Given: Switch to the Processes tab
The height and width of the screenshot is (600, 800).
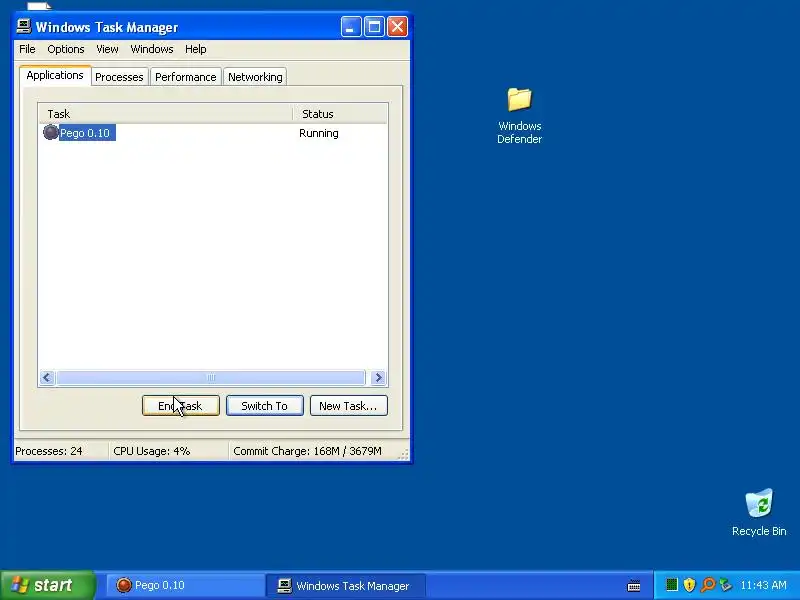Looking at the screenshot, I should pyautogui.click(x=119, y=77).
